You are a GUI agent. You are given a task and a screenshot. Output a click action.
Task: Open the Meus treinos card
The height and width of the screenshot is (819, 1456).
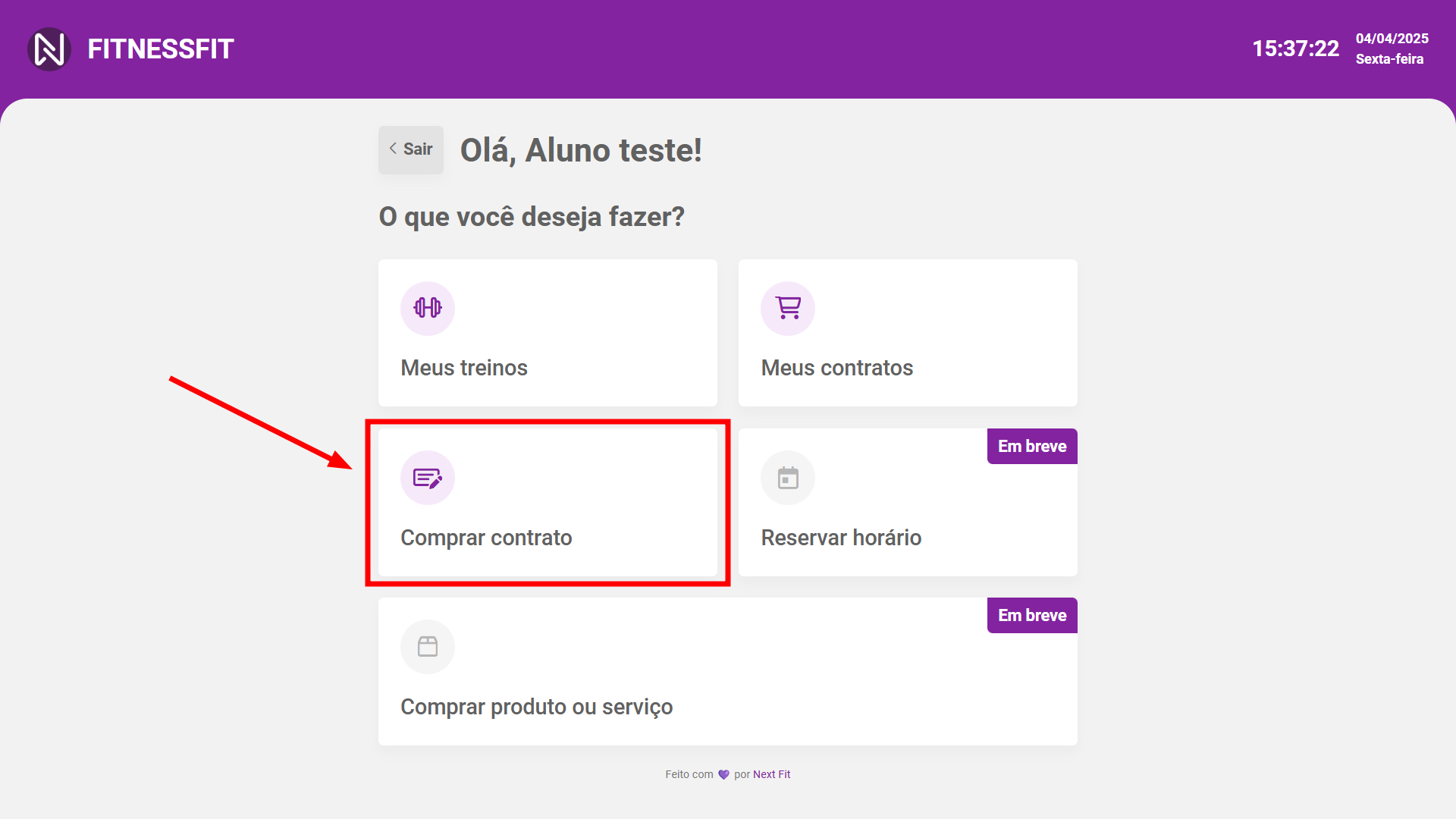[x=548, y=333]
